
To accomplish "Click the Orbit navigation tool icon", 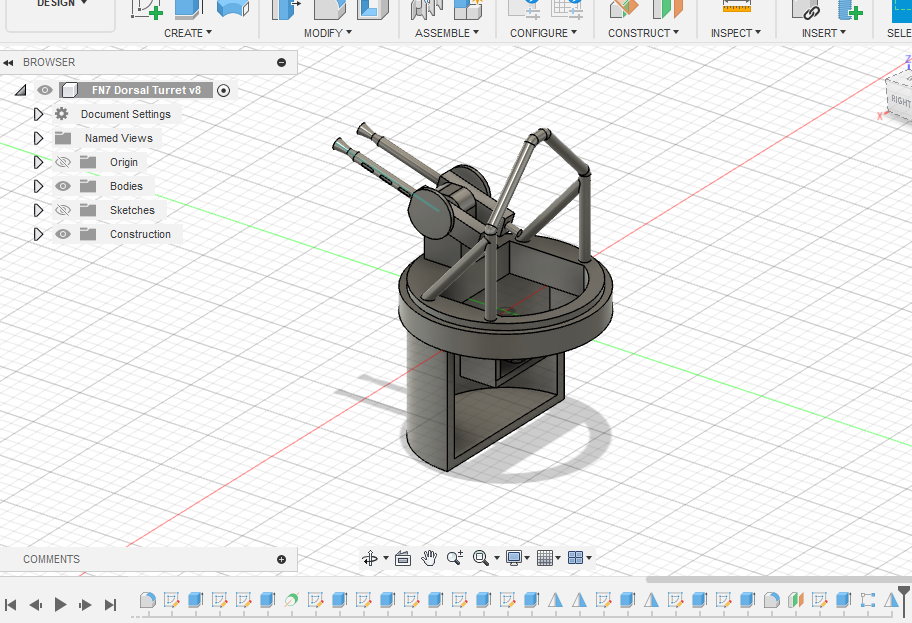I will coord(369,558).
